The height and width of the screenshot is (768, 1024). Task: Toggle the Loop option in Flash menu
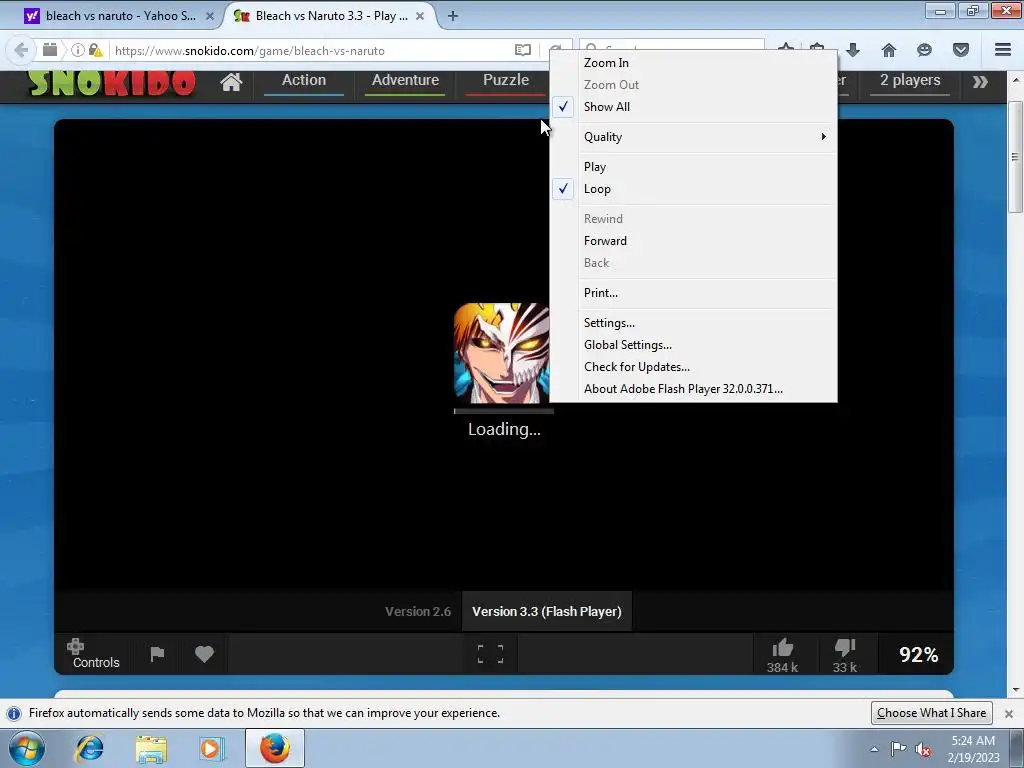point(693,189)
